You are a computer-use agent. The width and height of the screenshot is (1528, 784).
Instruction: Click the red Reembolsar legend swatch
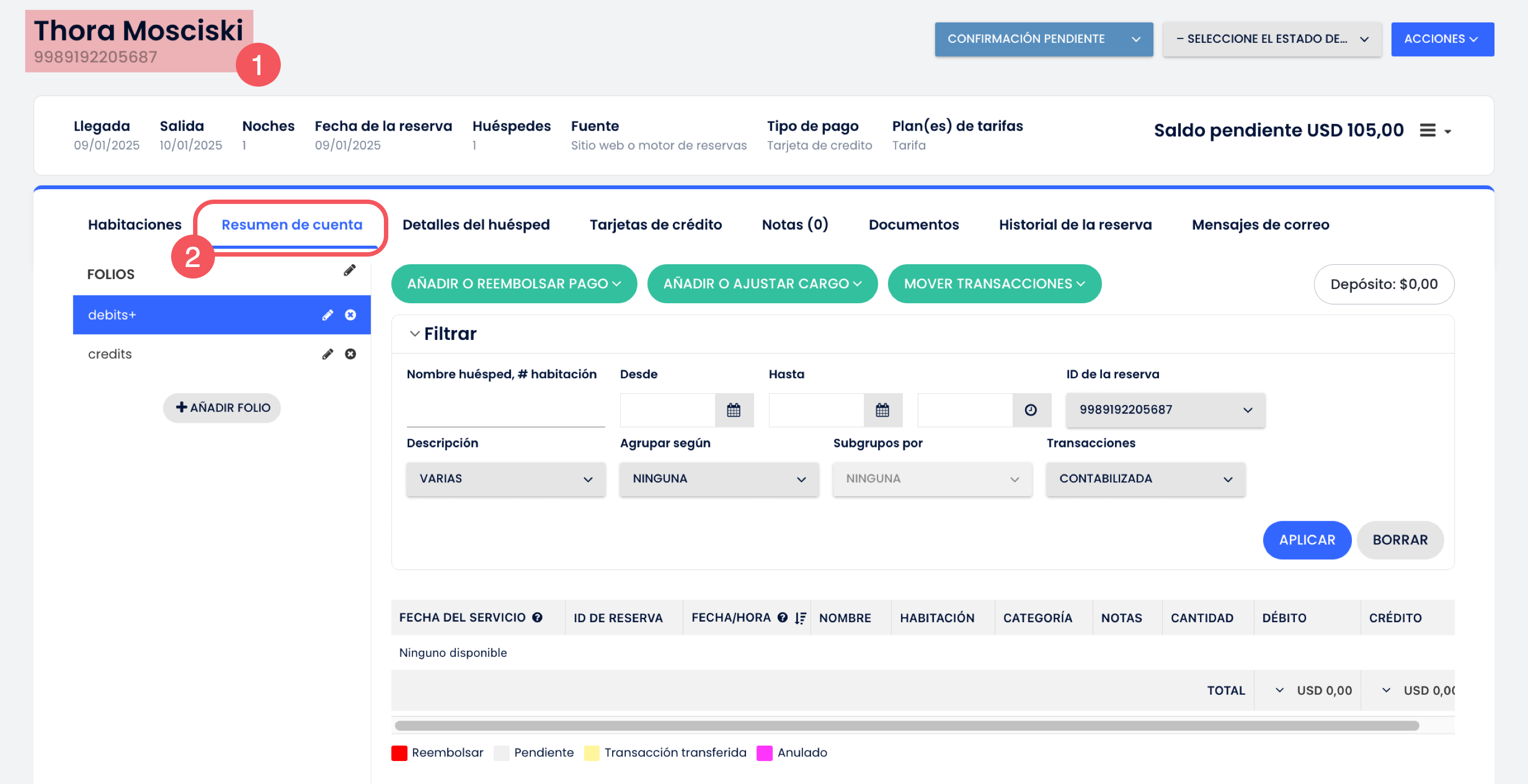(x=399, y=753)
